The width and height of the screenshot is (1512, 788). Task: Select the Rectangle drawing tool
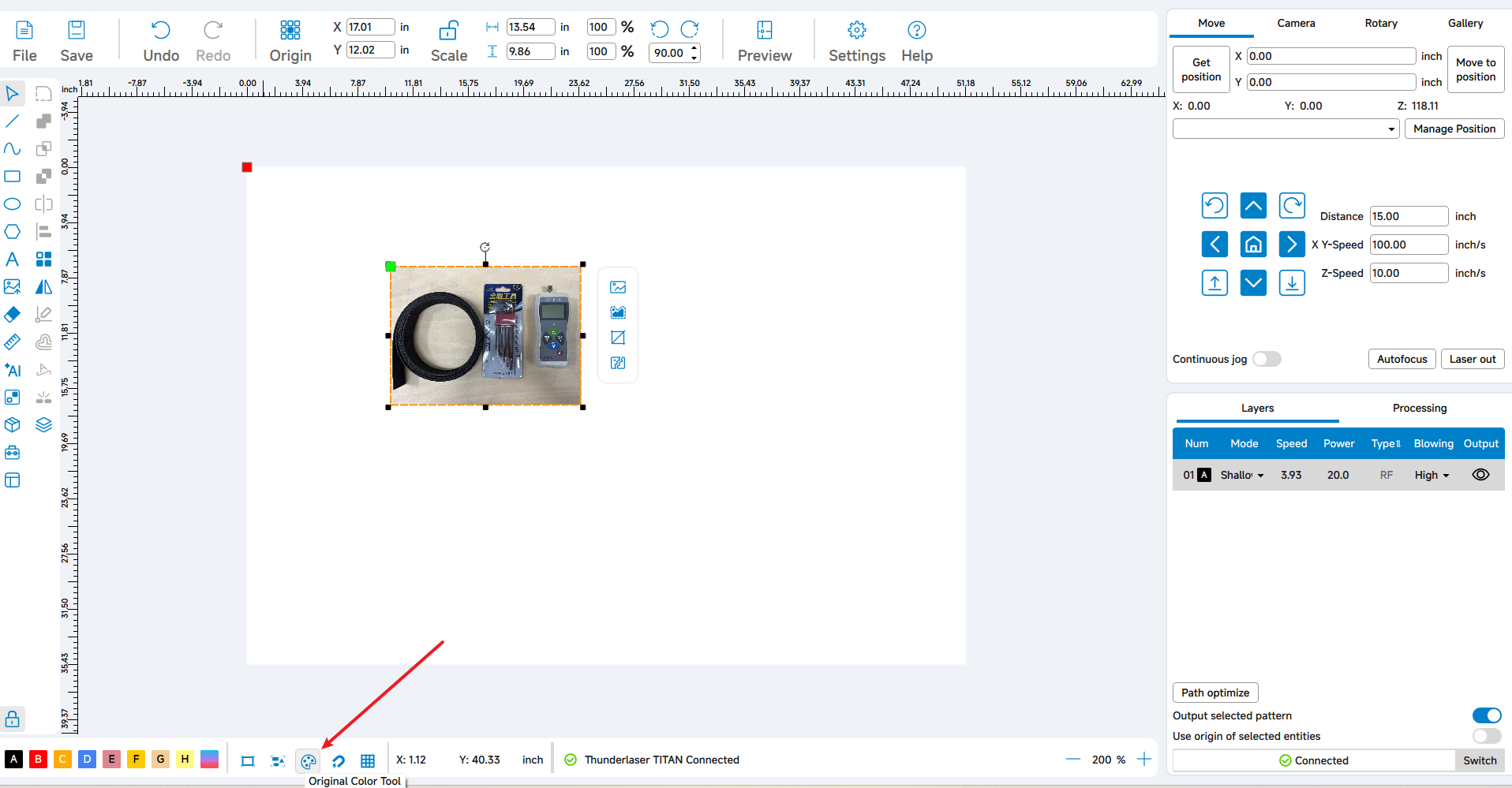click(x=13, y=177)
